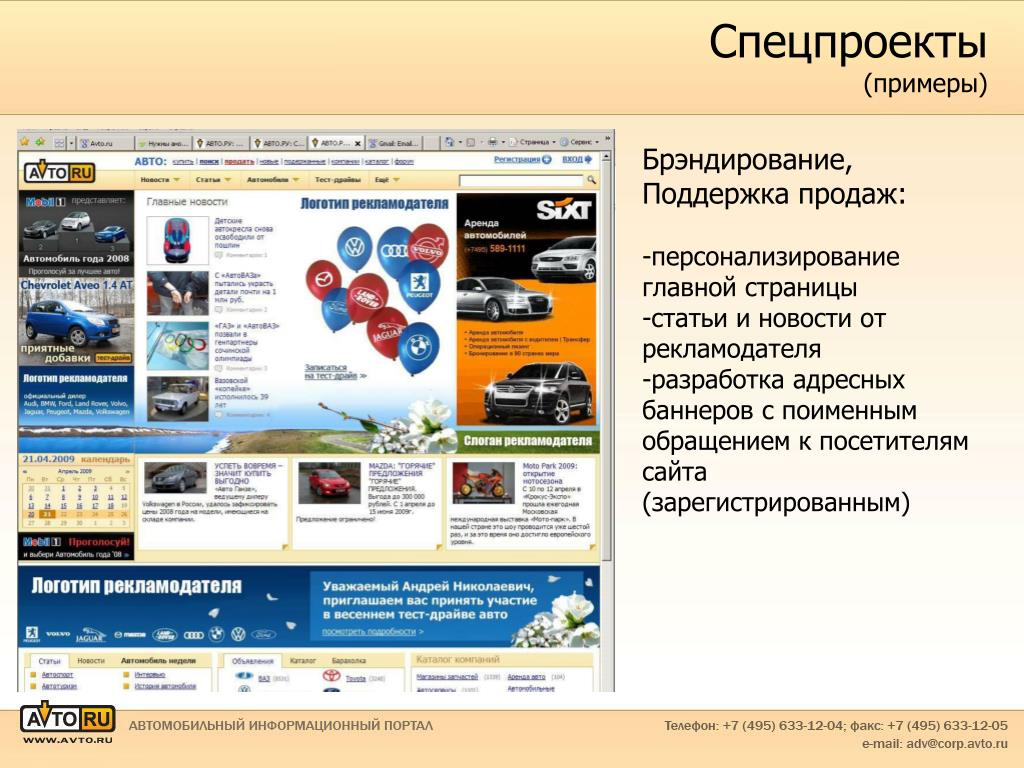The height and width of the screenshot is (768, 1024).
Task: Click Ford oval logo in blue banner
Action: pos(264,635)
